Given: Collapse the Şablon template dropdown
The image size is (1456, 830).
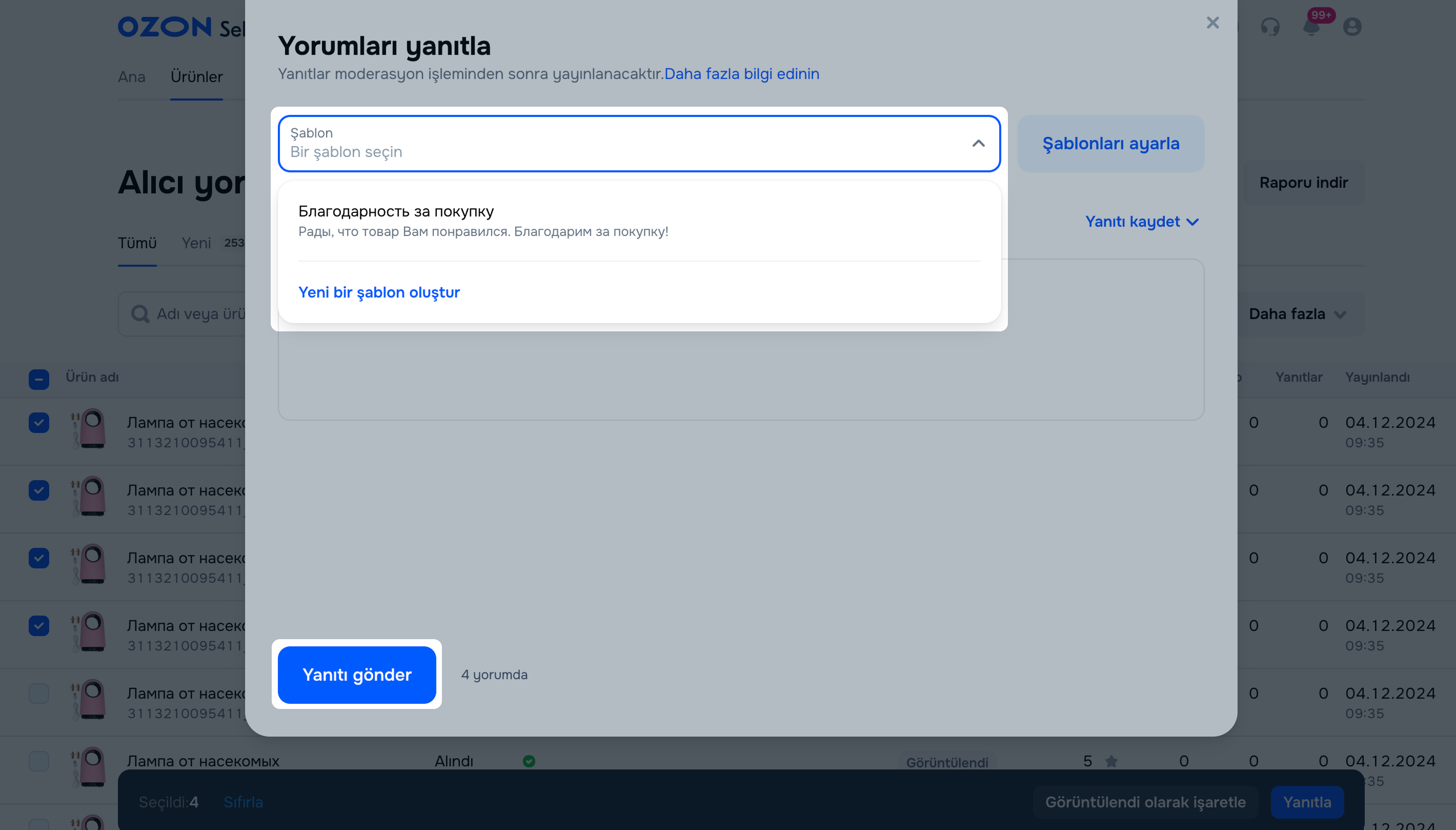Looking at the screenshot, I should (x=978, y=144).
